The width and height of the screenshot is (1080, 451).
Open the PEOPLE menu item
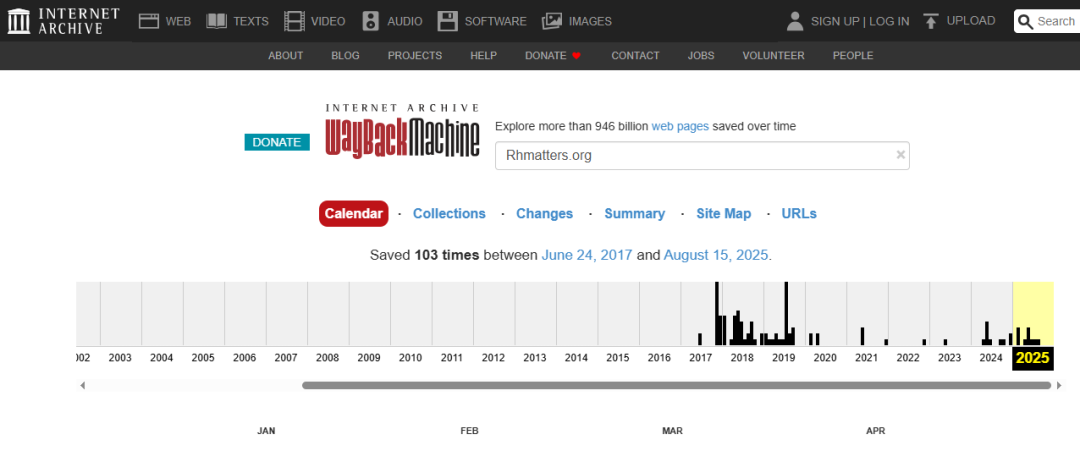pyautogui.click(x=853, y=56)
